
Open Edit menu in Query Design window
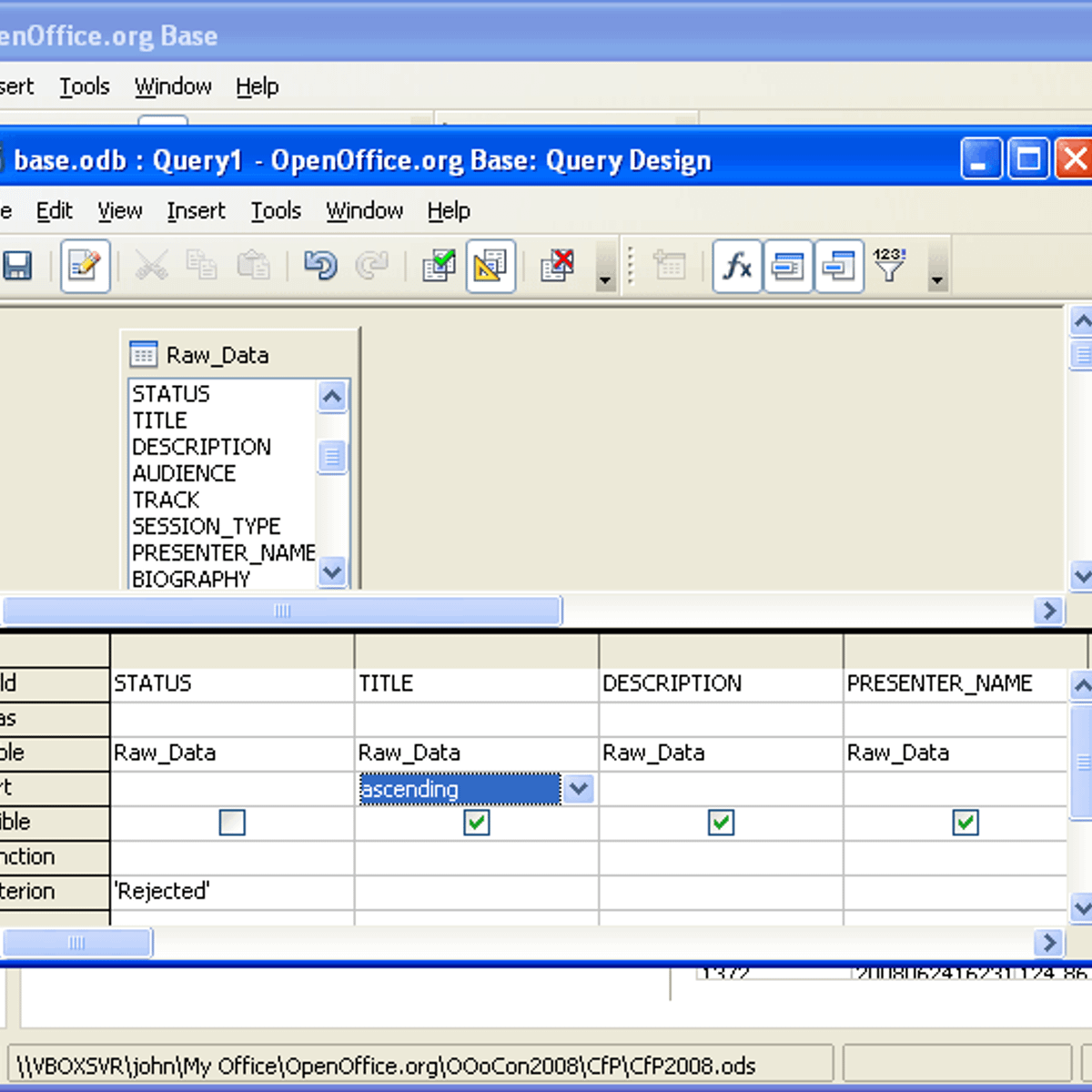[x=55, y=211]
